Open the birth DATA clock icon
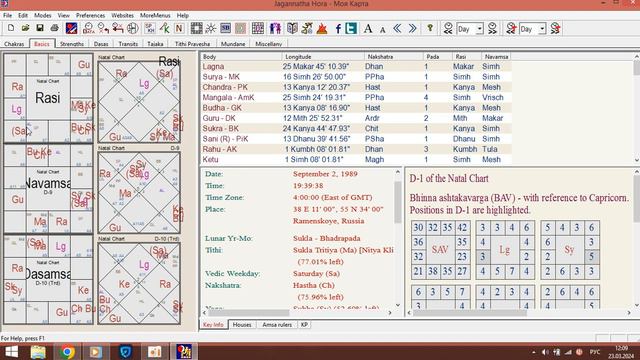This screenshot has height=360, width=640. (x=88, y=28)
